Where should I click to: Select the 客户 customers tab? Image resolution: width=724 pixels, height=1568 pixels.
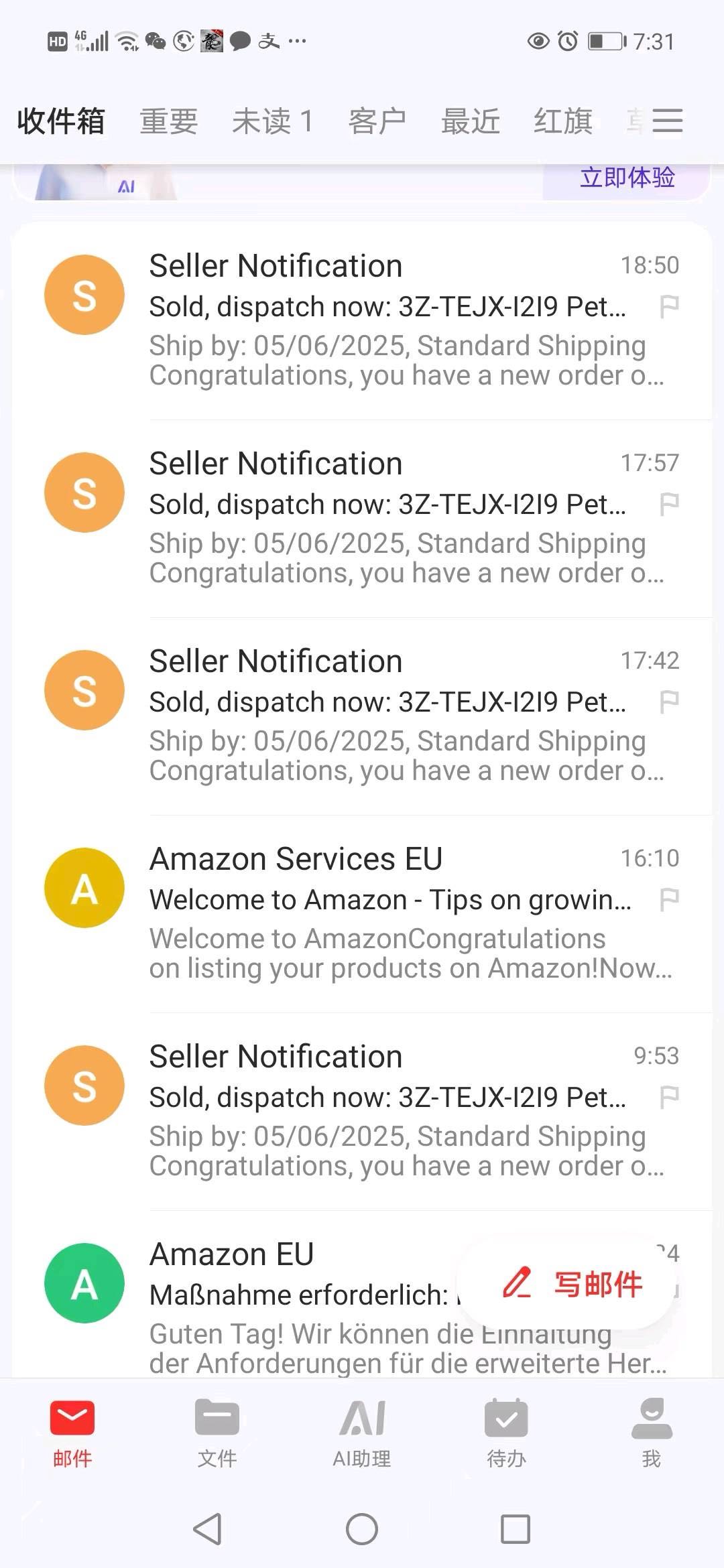click(x=377, y=121)
